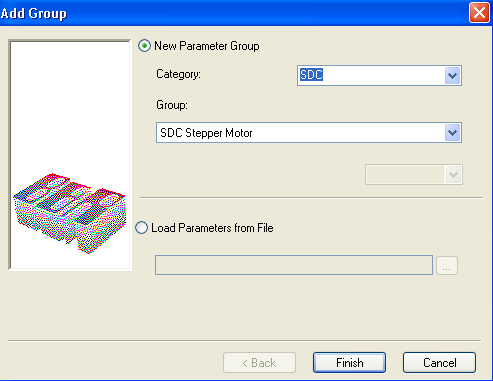The width and height of the screenshot is (493, 381).
Task: Click the Category label
Action: (x=178, y=74)
